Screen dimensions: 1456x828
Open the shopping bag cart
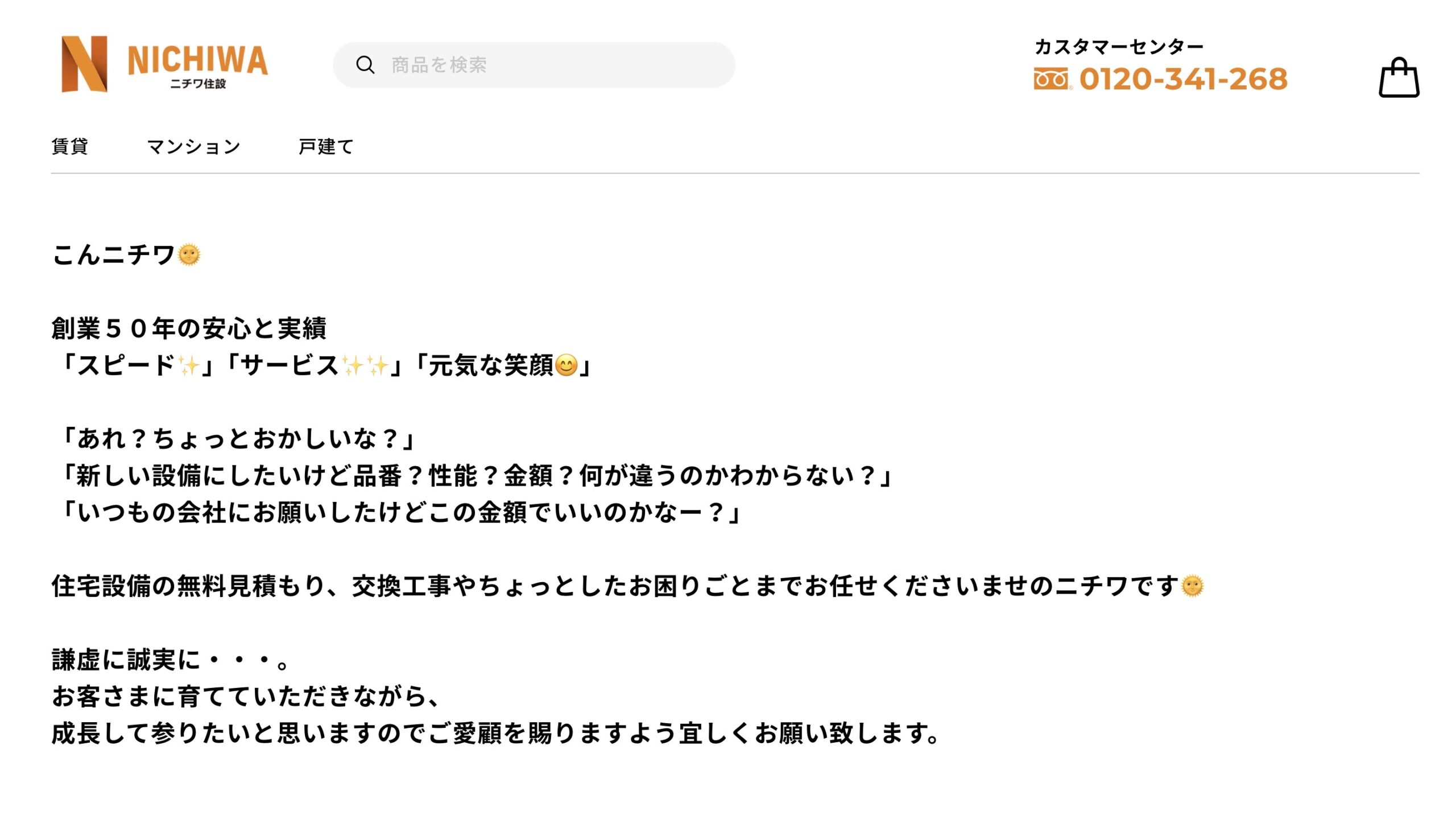coord(1399,78)
